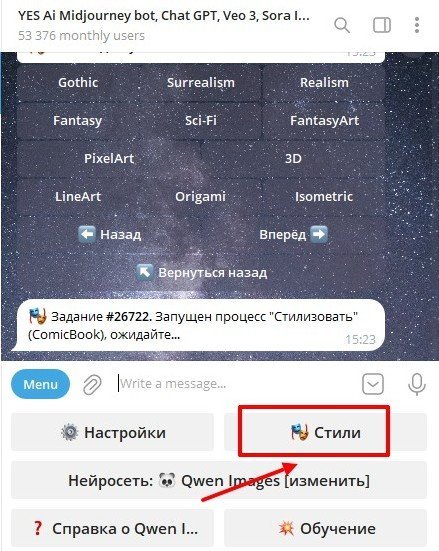
Task: Start voice recording with microphone icon
Action: (x=417, y=384)
